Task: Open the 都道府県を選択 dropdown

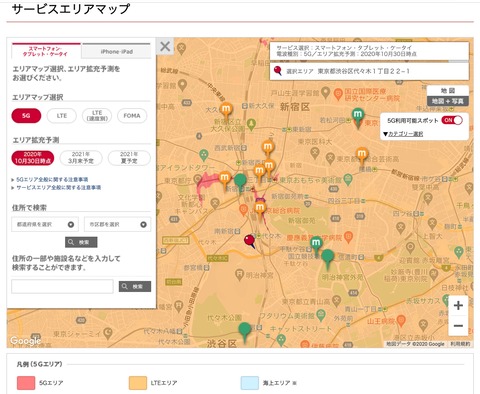Action: coord(45,224)
